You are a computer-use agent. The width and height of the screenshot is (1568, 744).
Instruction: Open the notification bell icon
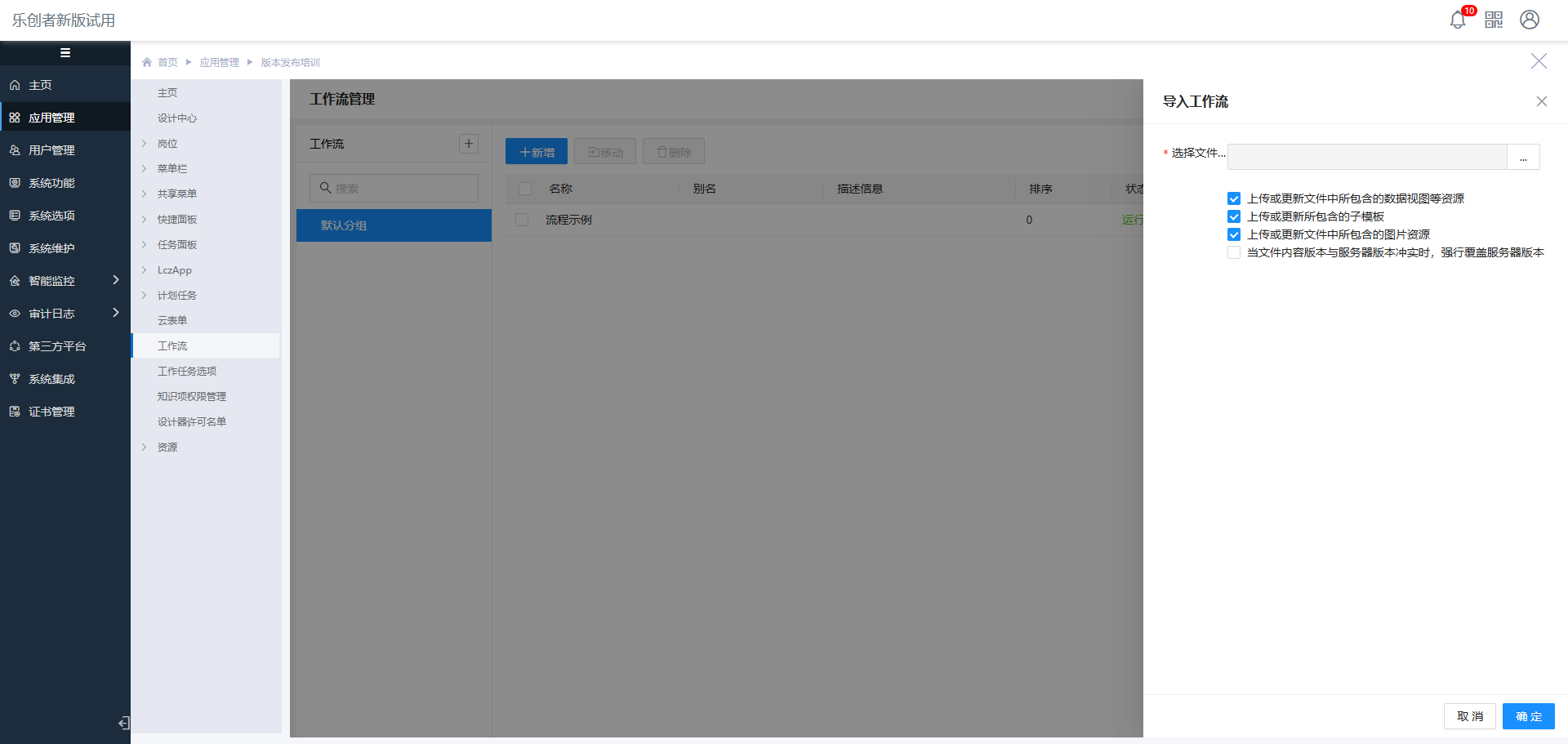1457,20
